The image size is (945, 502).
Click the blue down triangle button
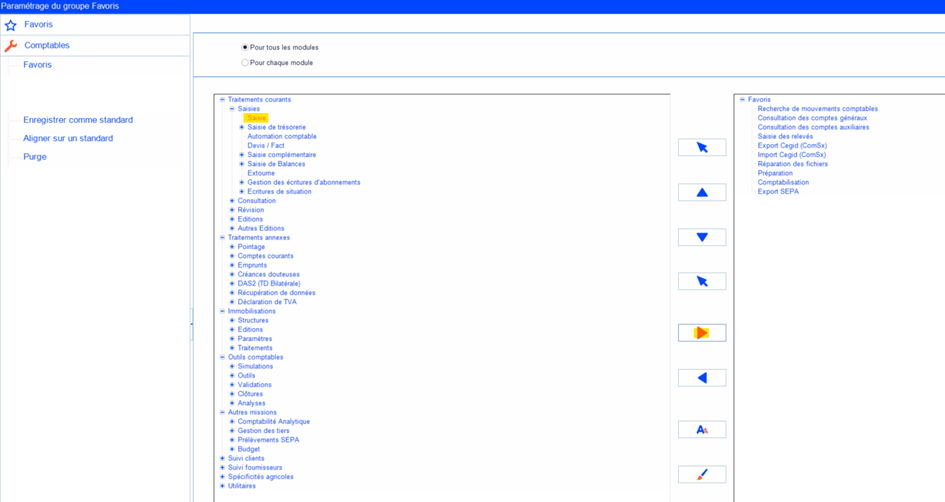point(702,237)
